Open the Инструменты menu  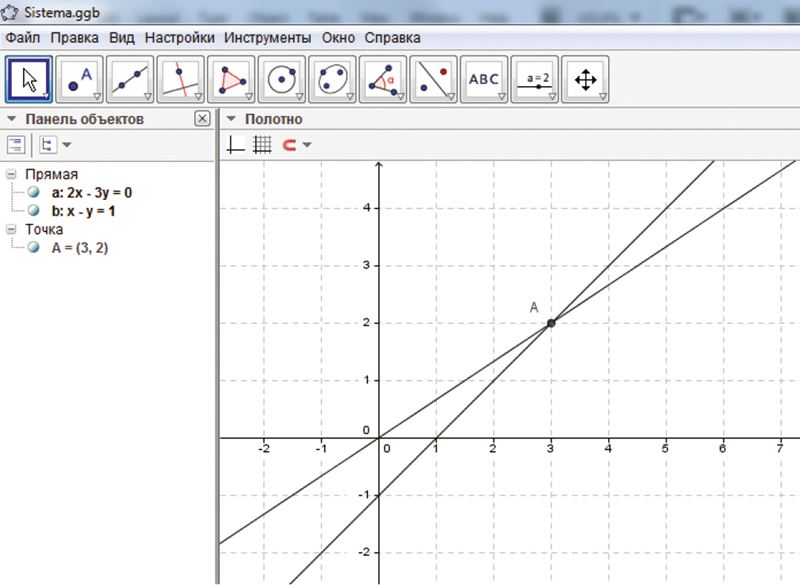point(267,38)
